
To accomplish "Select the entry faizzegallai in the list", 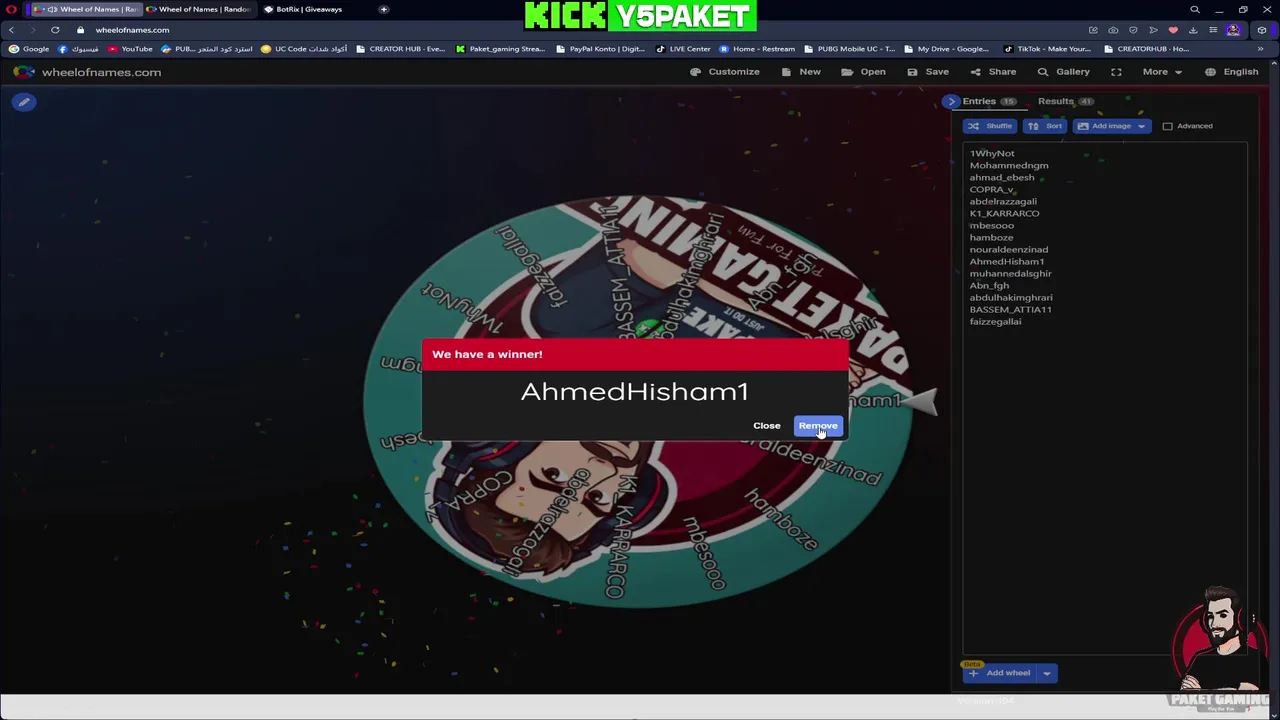I will pyautogui.click(x=995, y=321).
